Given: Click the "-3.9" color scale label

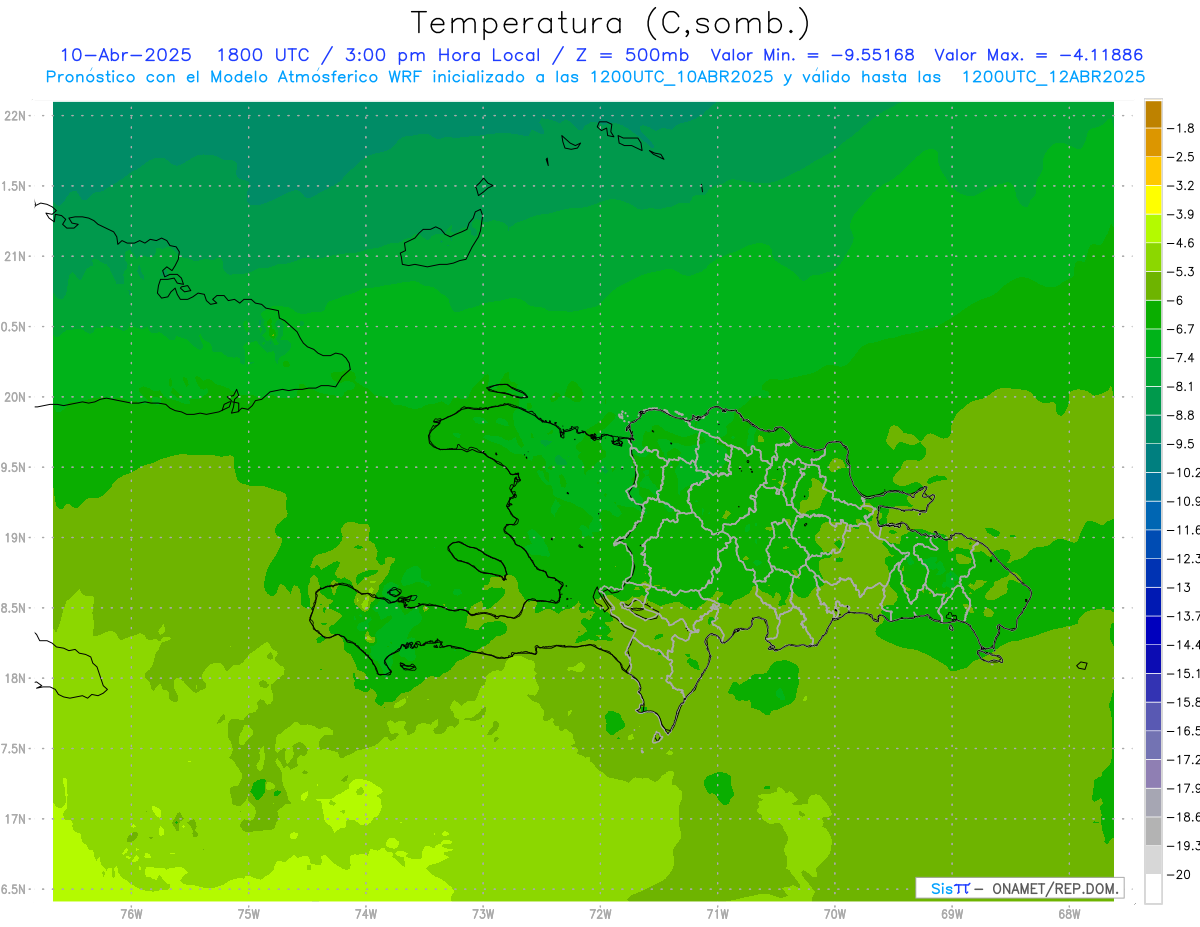Looking at the screenshot, I should 1183,214.
